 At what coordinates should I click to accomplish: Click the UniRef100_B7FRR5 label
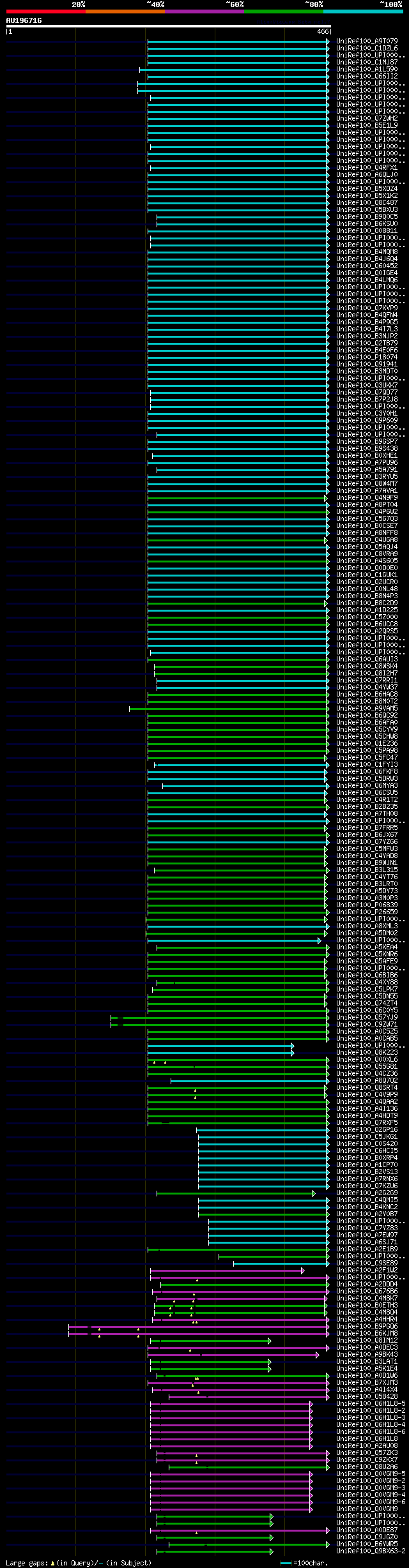click(367, 827)
